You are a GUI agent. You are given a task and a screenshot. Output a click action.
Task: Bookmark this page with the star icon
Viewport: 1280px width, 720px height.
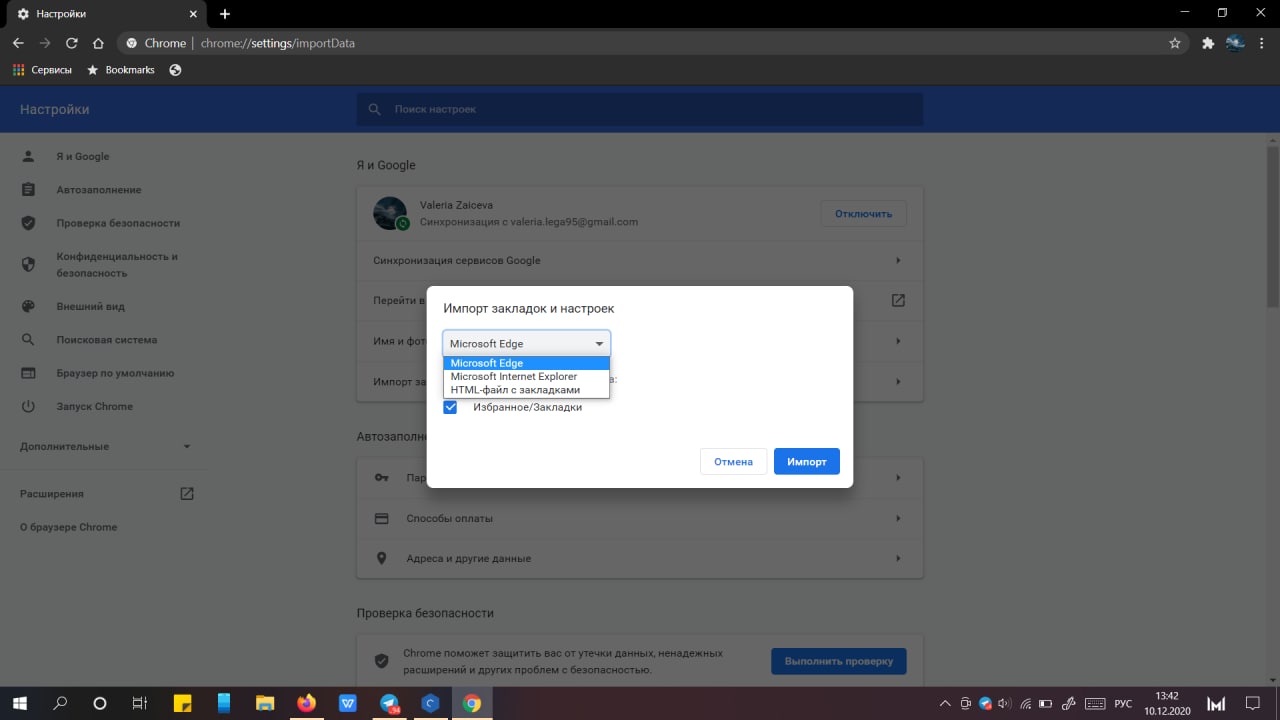(x=1175, y=43)
